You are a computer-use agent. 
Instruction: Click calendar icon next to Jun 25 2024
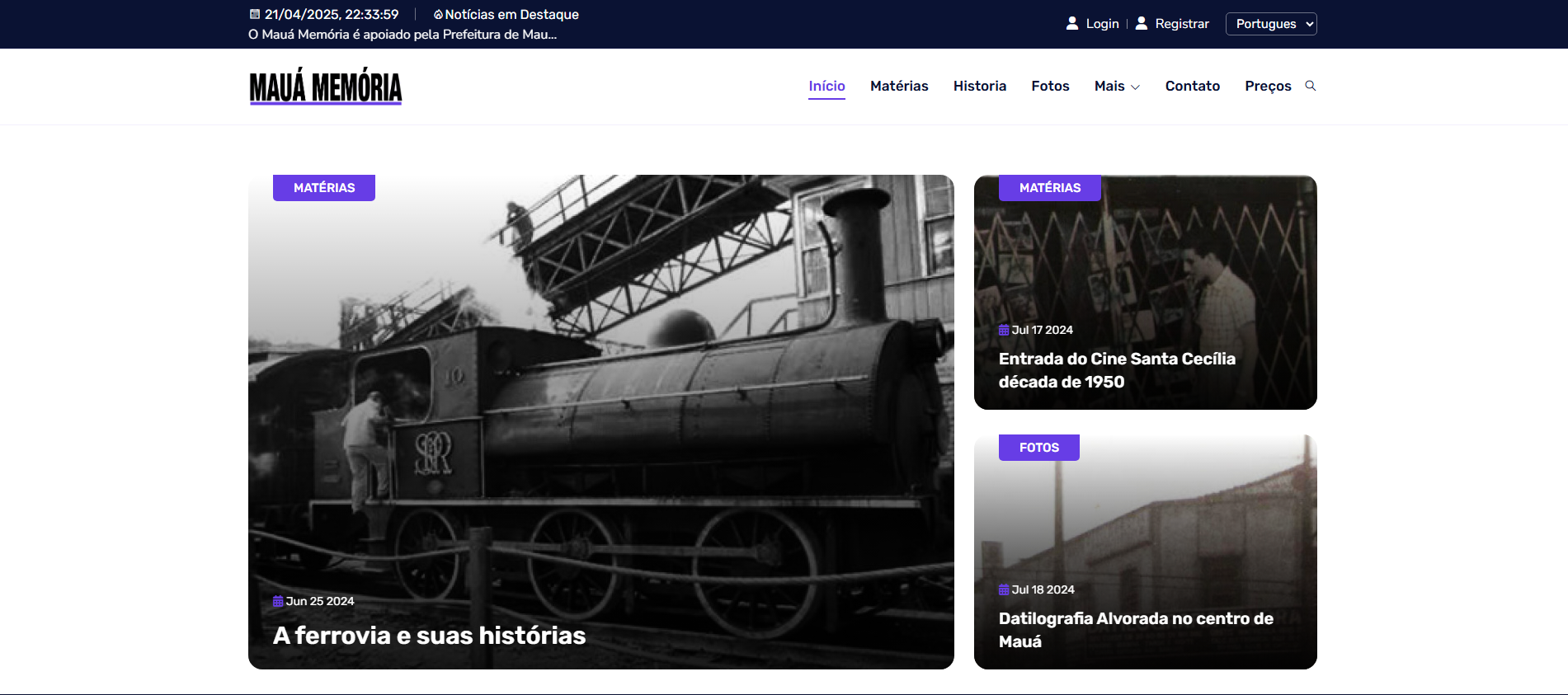click(x=278, y=601)
